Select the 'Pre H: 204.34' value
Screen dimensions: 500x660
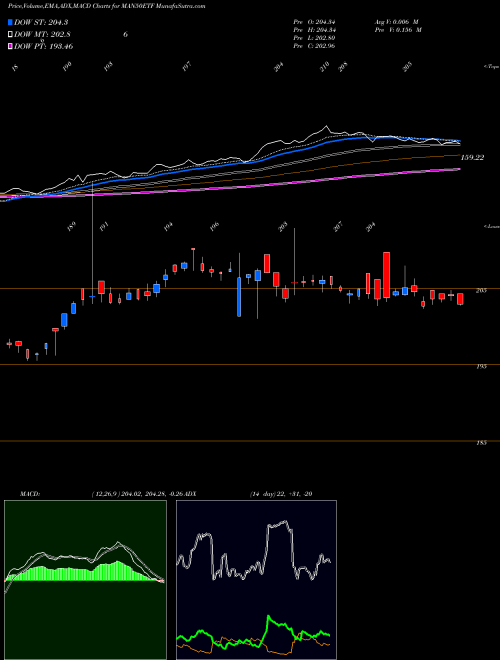click(x=314, y=30)
